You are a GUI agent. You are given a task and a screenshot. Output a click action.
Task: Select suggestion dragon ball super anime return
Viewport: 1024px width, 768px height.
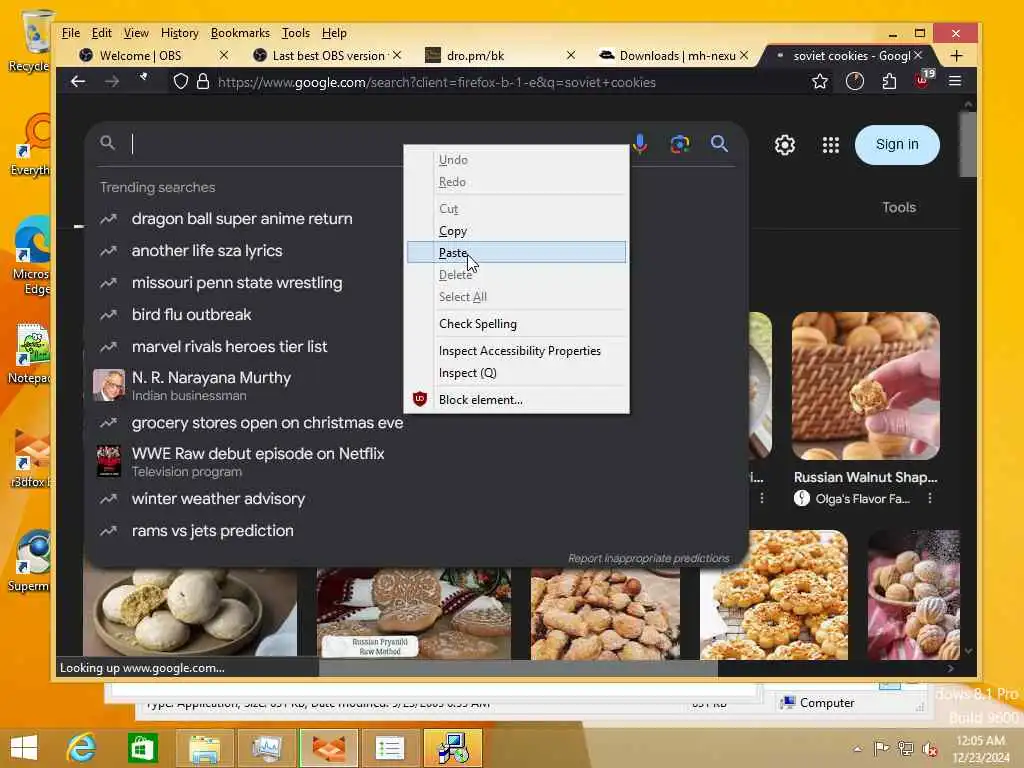point(242,219)
